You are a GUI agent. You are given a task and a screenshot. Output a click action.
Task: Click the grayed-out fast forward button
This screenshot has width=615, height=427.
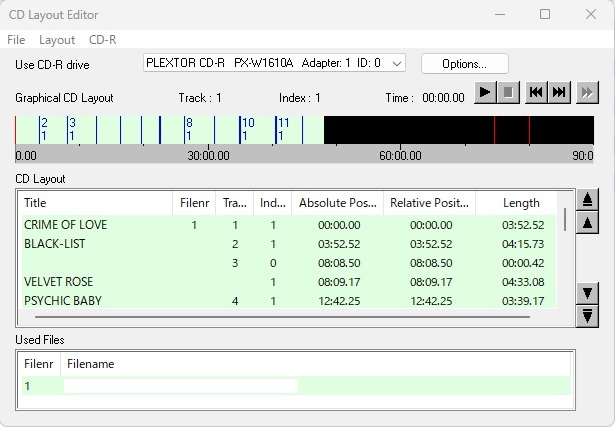coord(587,93)
